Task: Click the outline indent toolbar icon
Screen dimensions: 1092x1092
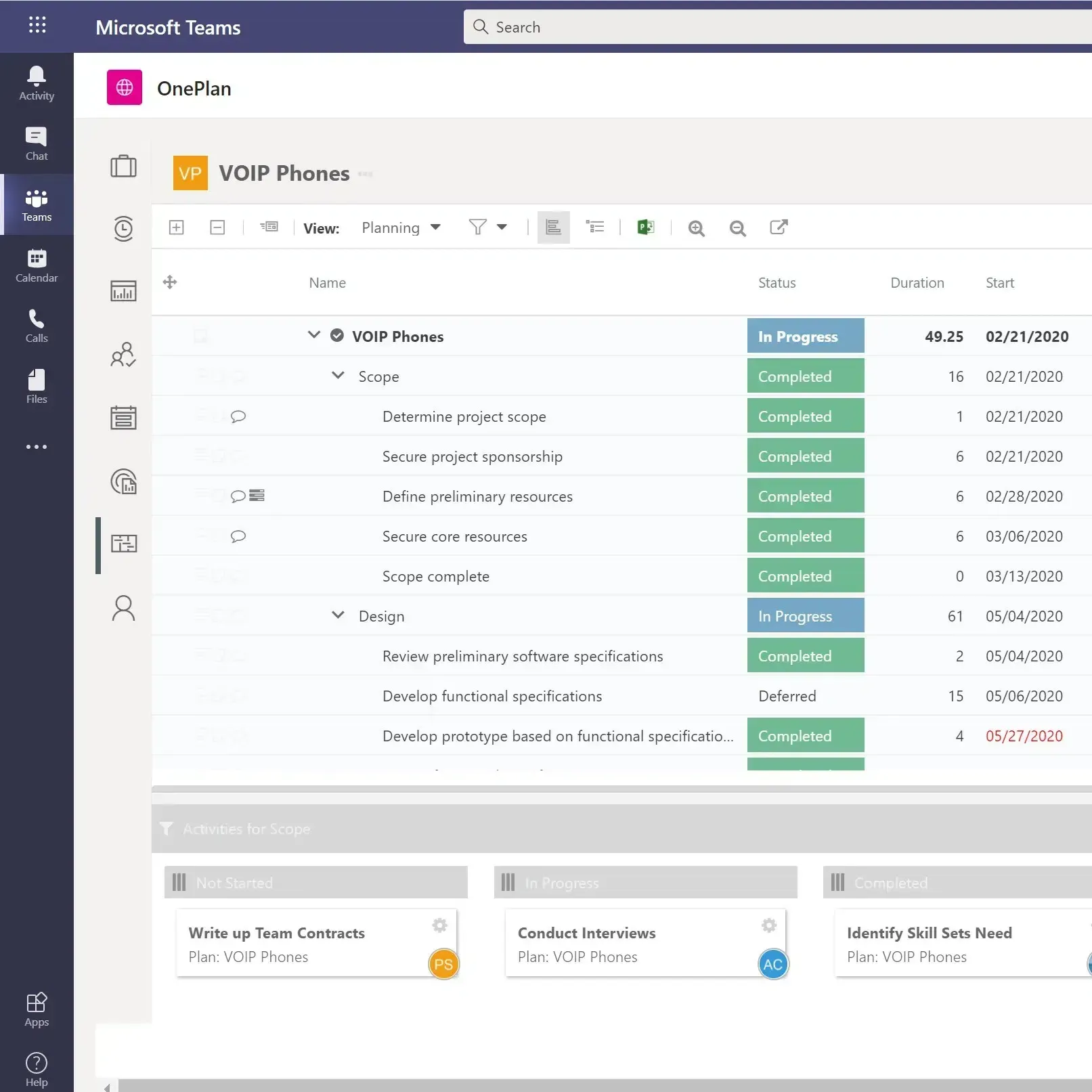Action: [x=269, y=227]
